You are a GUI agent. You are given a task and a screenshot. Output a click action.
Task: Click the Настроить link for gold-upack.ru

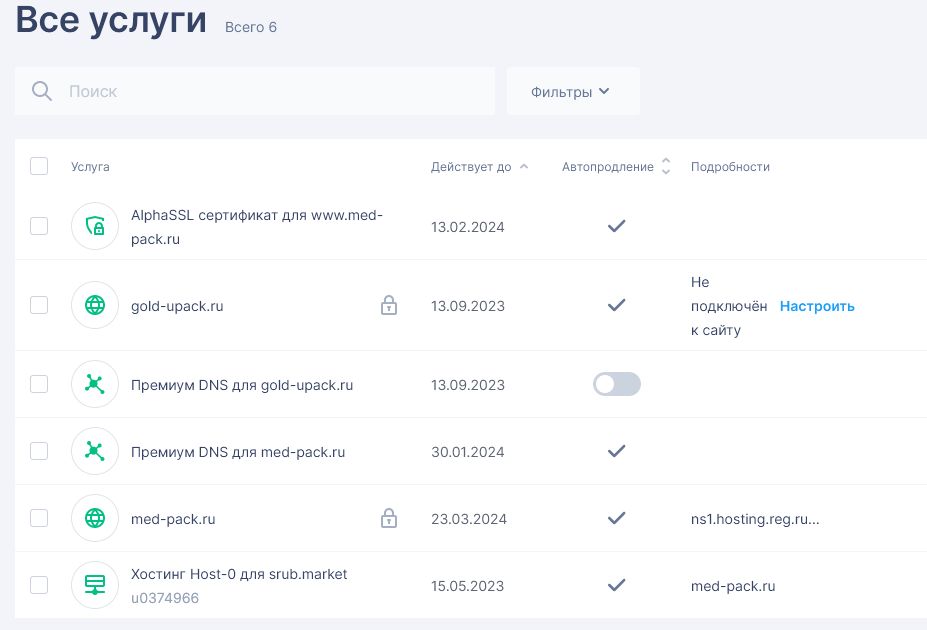click(817, 306)
